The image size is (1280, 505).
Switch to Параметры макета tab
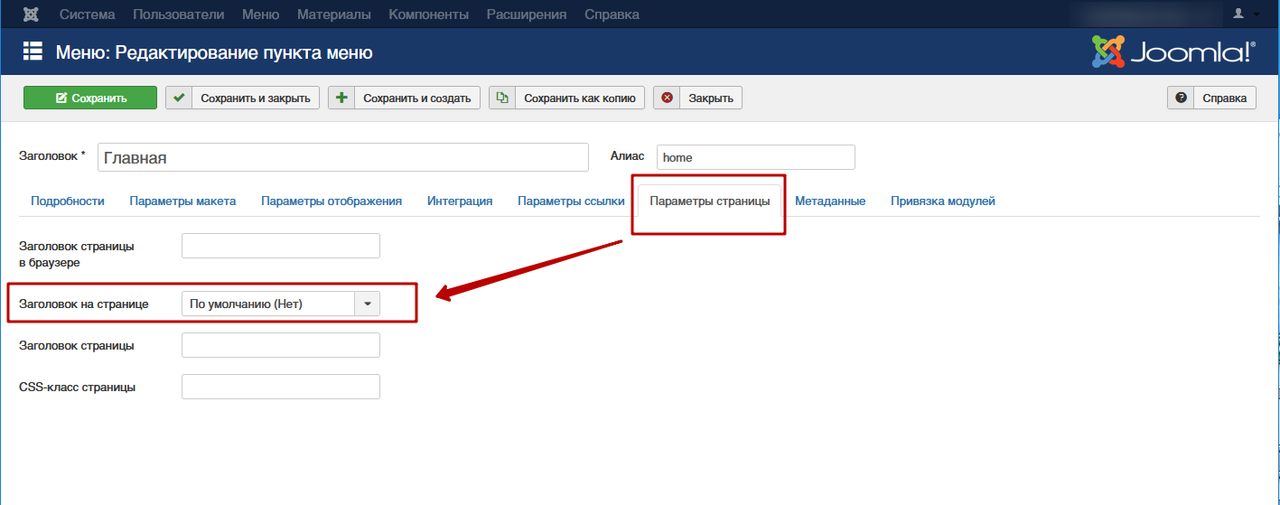click(183, 201)
